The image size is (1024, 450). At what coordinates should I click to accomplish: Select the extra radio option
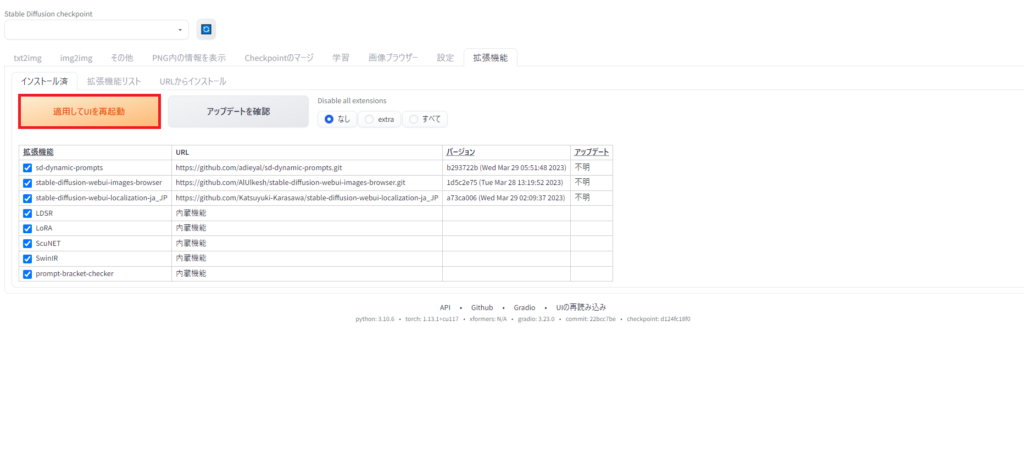pyautogui.click(x=379, y=120)
